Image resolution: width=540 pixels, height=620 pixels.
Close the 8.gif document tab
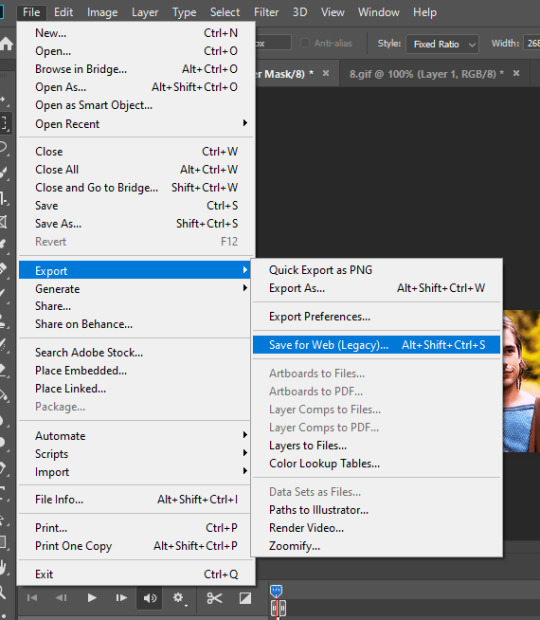516,73
